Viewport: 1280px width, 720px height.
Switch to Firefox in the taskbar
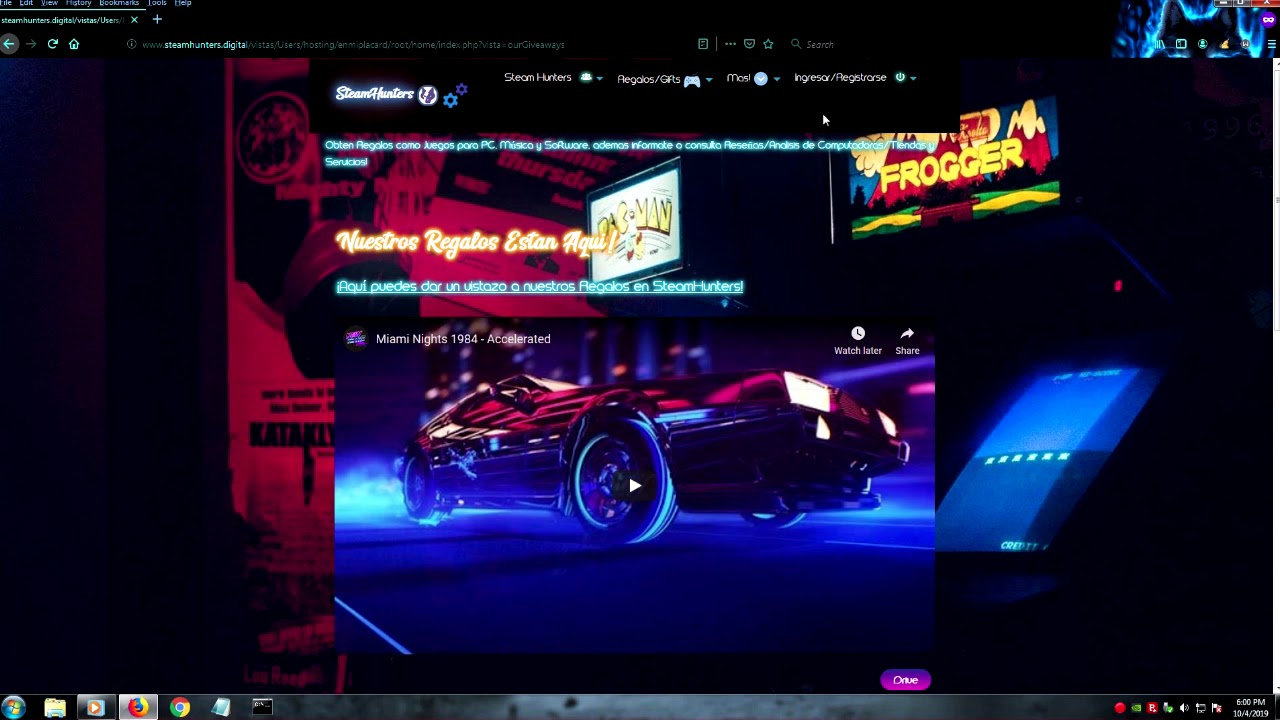click(x=137, y=708)
